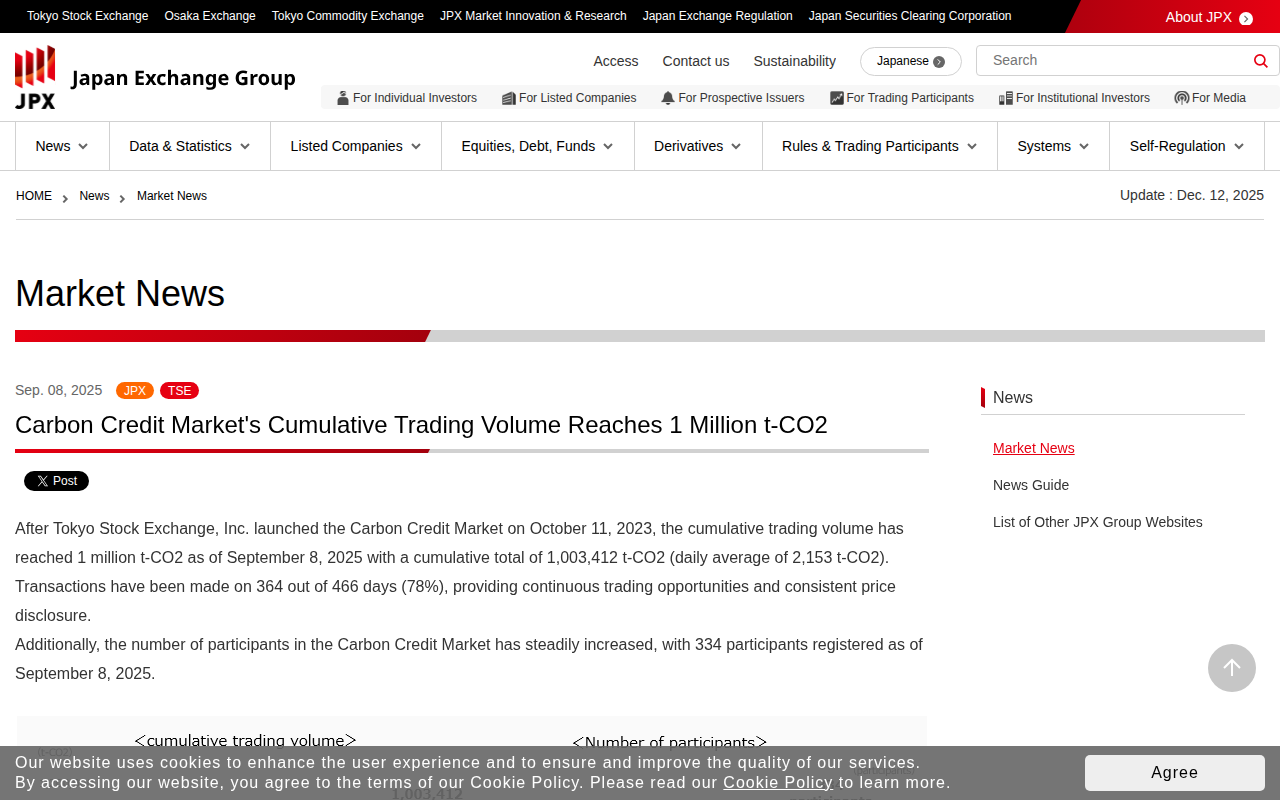Open List of Other JPX Group Websites
This screenshot has width=1280, height=800.
coord(1098,522)
